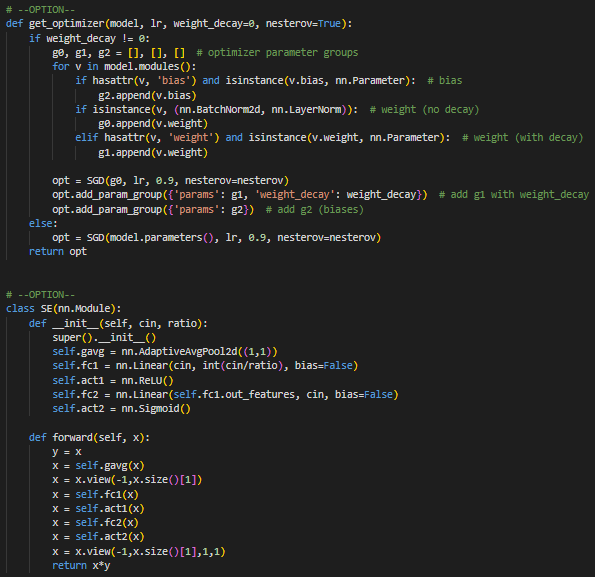Click the "else:" keyword line

pos(43,223)
